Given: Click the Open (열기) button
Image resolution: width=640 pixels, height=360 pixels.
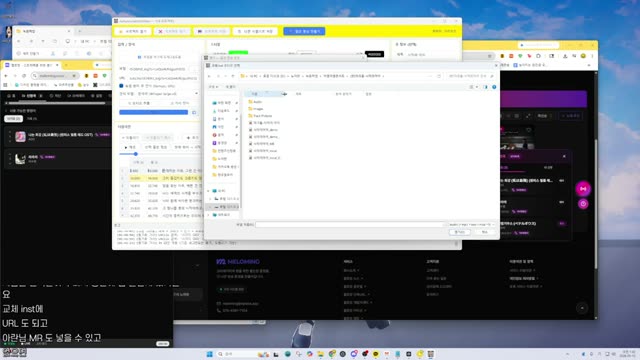Looking at the screenshot, I should pos(460,232).
